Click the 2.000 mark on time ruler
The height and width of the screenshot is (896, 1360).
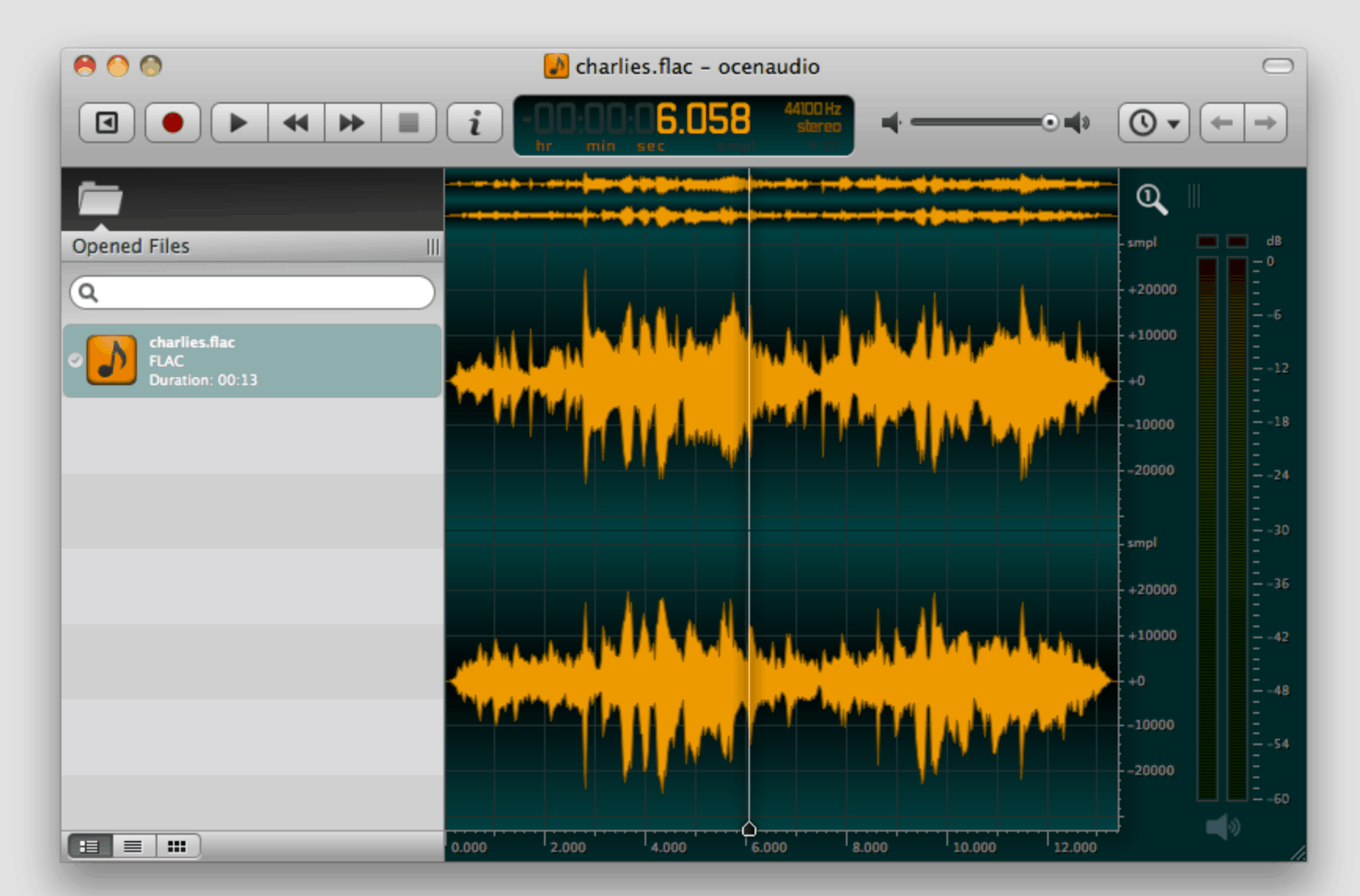tap(568, 847)
